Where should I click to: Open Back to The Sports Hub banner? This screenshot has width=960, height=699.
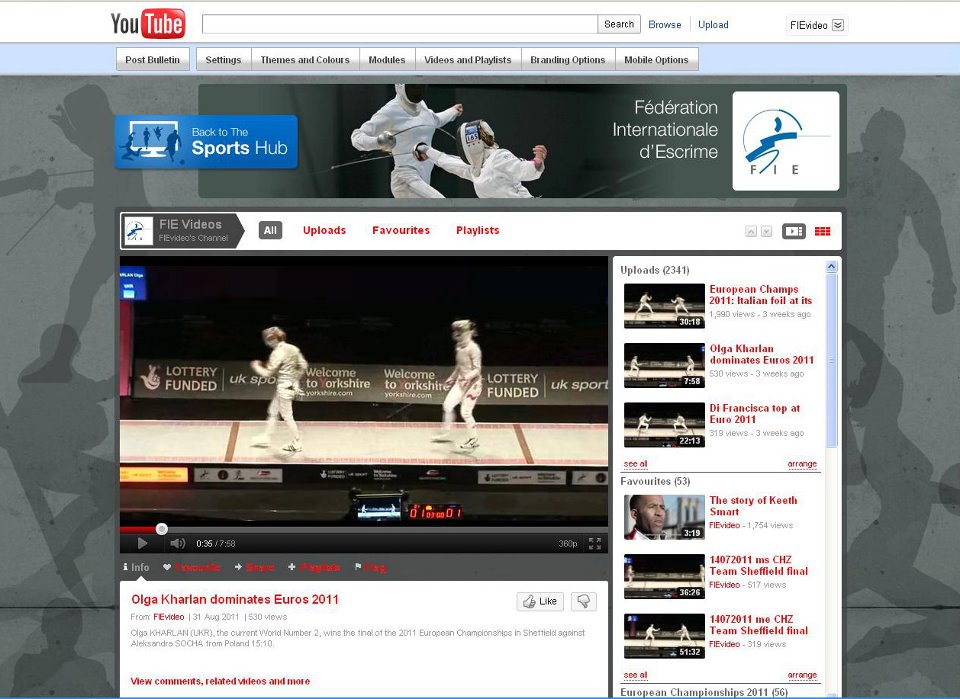tap(206, 141)
